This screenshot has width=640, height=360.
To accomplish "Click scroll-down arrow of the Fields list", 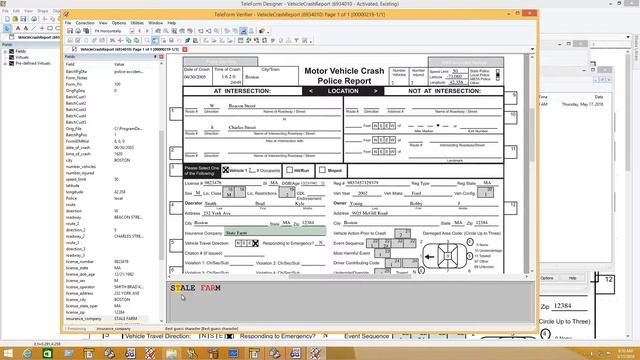I will pos(162,321).
